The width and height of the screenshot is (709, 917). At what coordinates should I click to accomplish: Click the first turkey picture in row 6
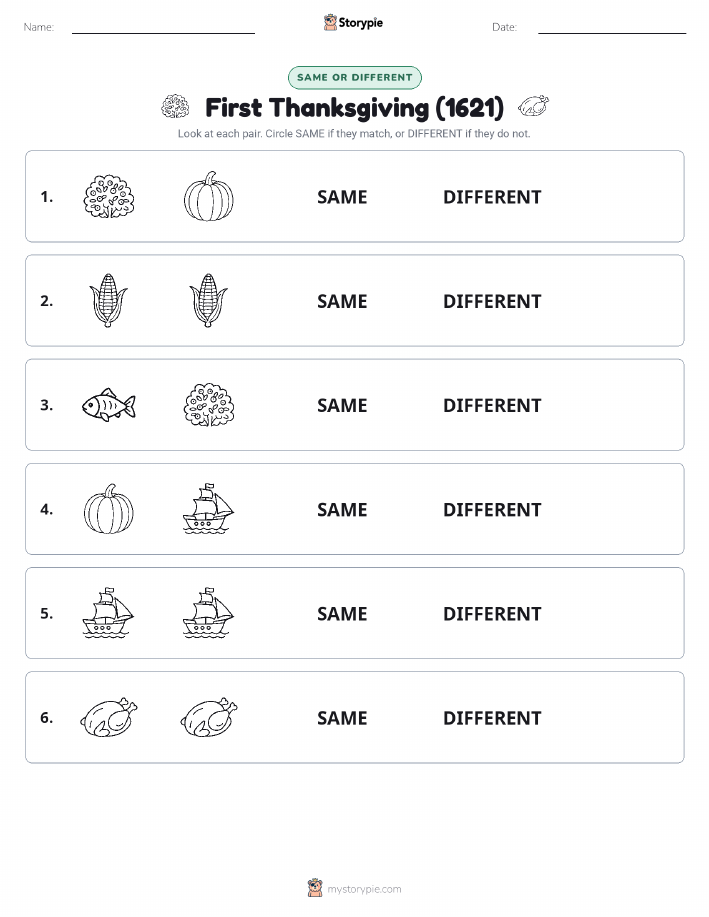[109, 717]
